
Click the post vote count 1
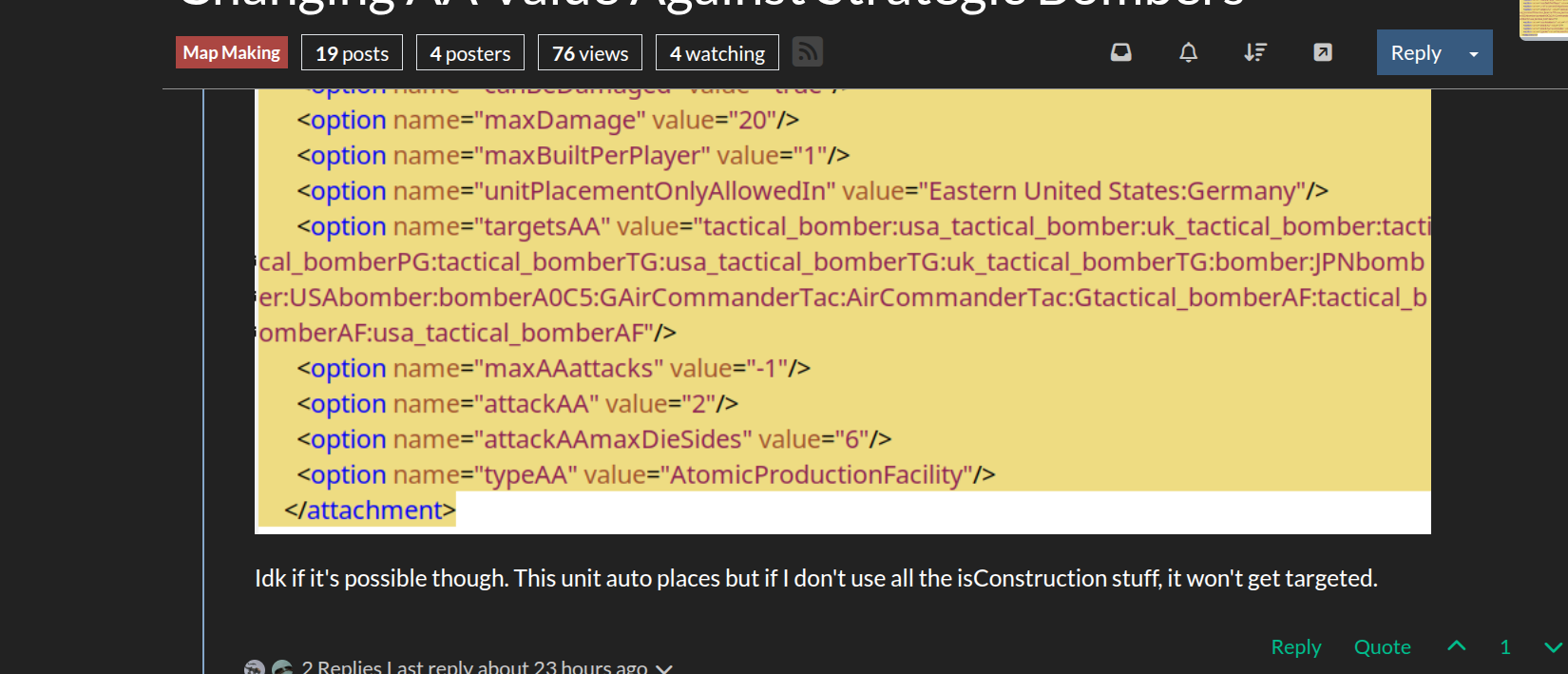[1505, 646]
